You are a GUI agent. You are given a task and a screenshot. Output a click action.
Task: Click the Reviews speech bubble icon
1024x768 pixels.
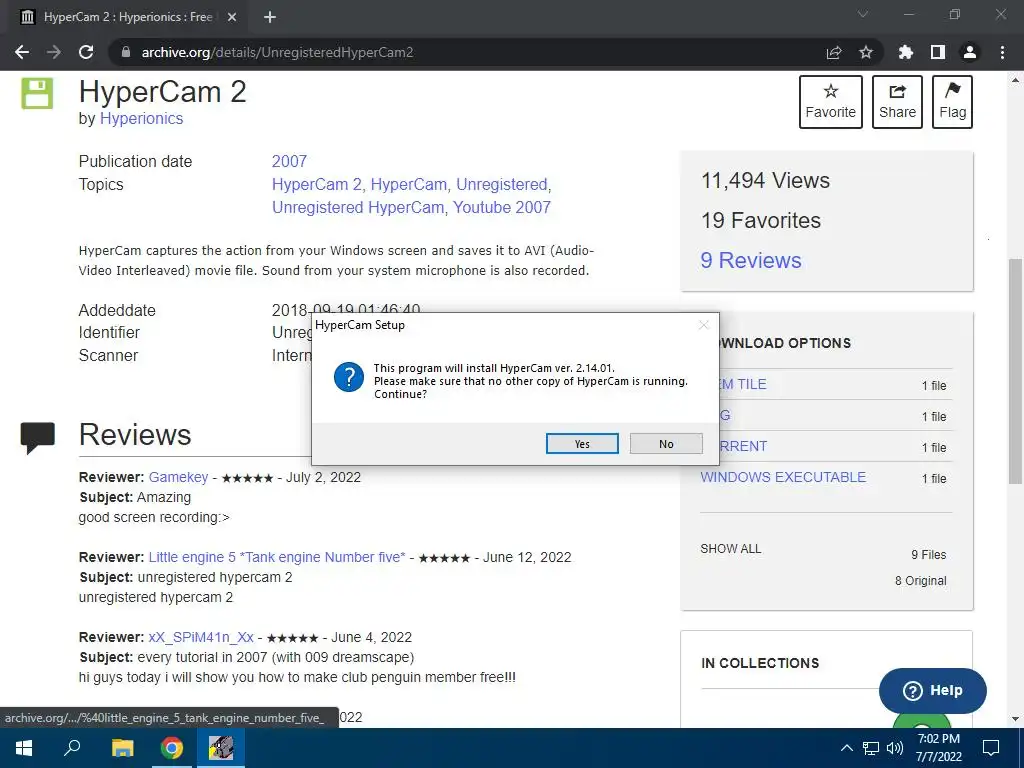37,437
